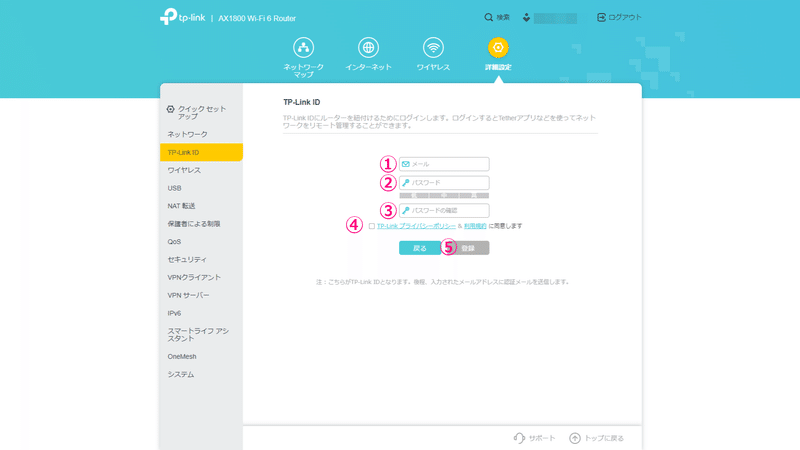Click the logout icon
Screen dimensions: 800x450
(x=601, y=17)
